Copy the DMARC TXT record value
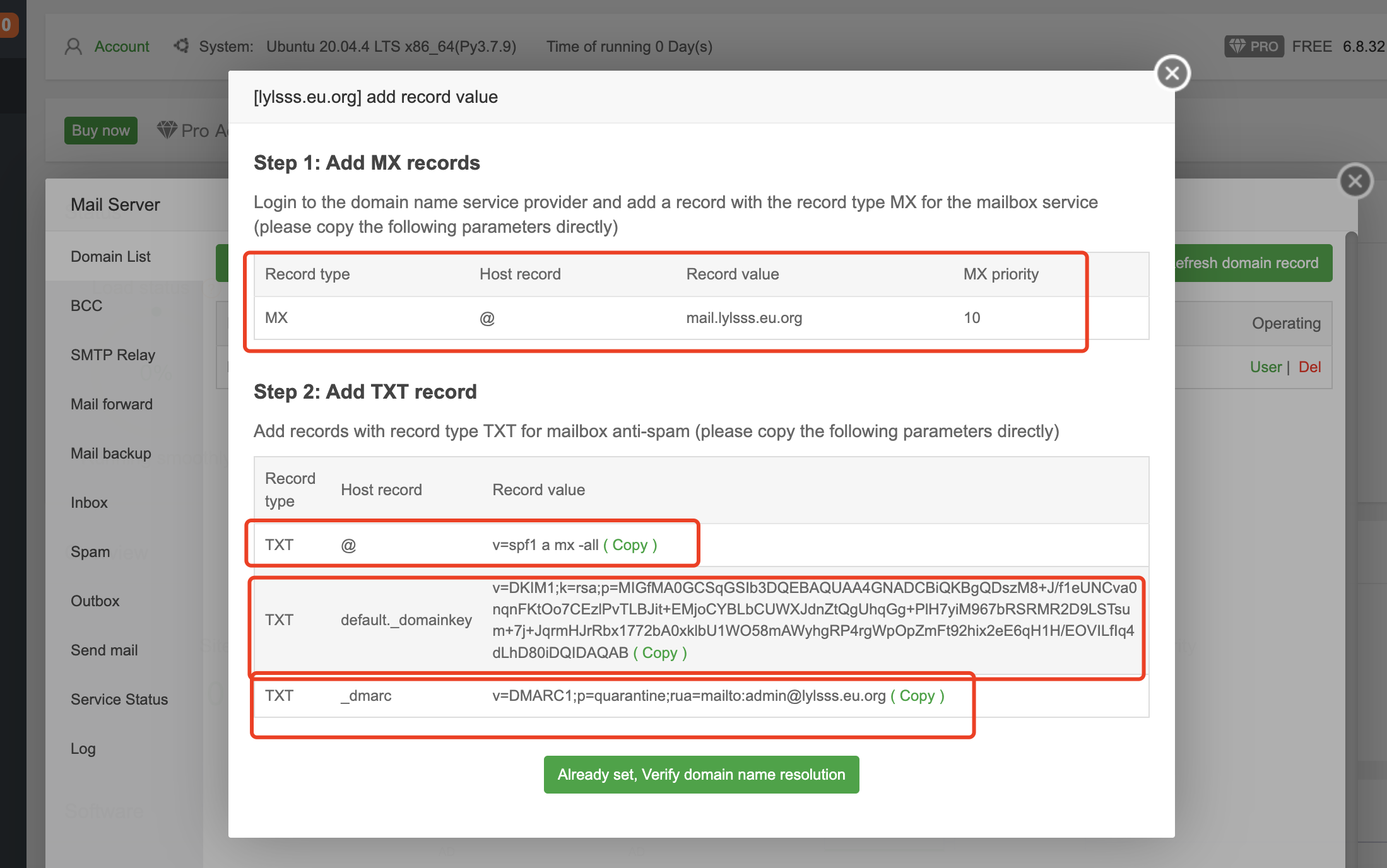This screenshot has height=868, width=1387. point(917,696)
